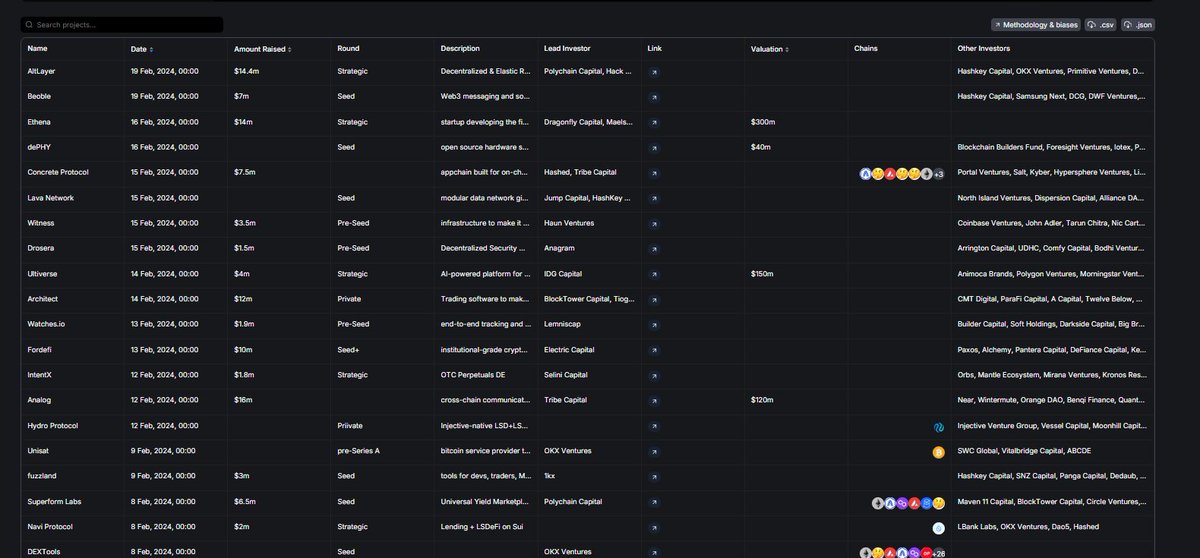
Task: Open the Watches.io row link icon
Action: pos(654,325)
